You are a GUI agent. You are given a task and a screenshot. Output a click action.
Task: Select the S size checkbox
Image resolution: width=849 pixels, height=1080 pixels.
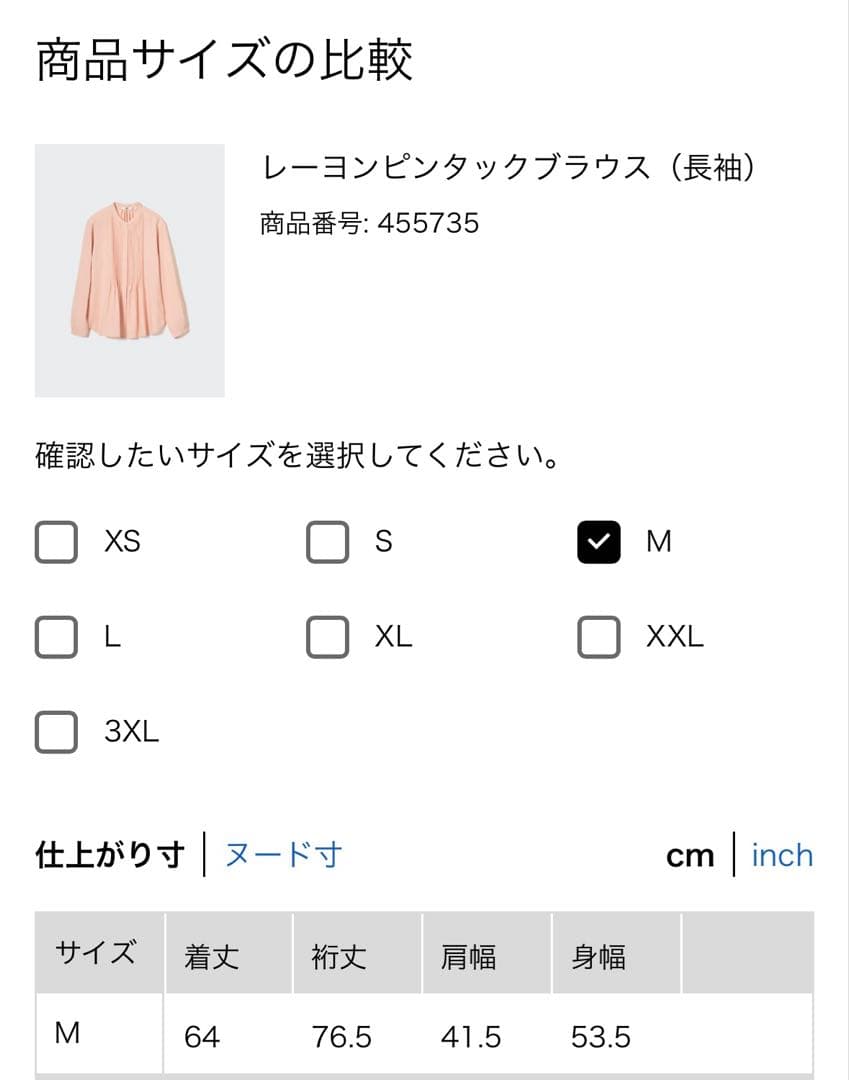pos(328,542)
